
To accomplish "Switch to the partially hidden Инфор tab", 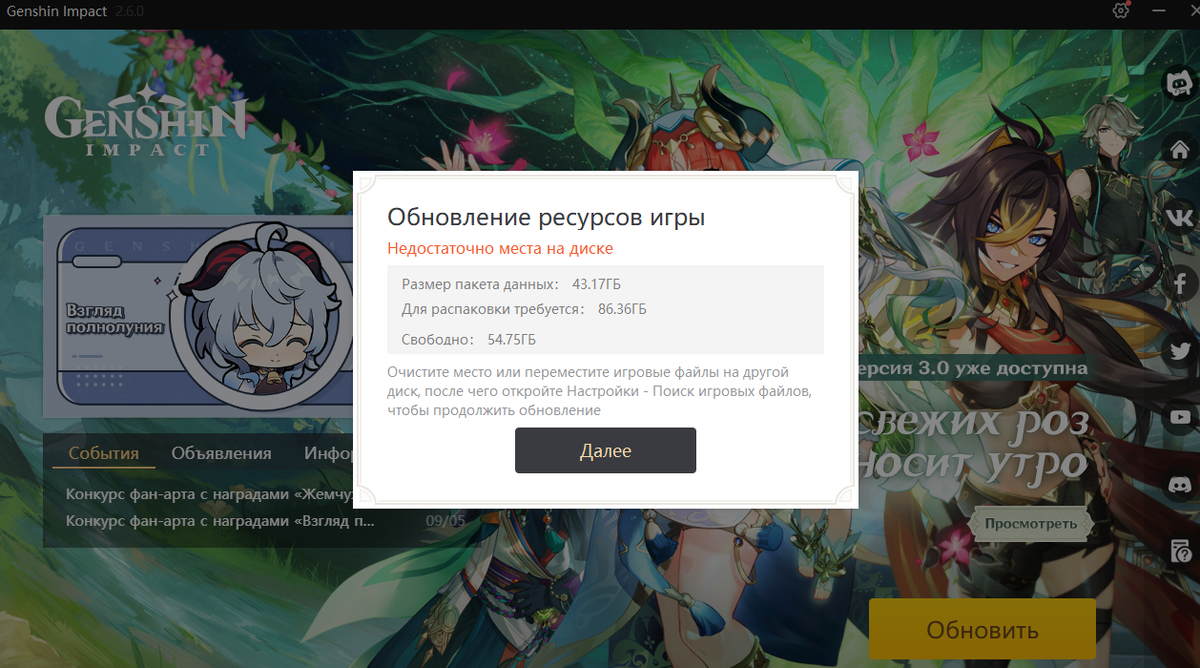I will (x=328, y=453).
